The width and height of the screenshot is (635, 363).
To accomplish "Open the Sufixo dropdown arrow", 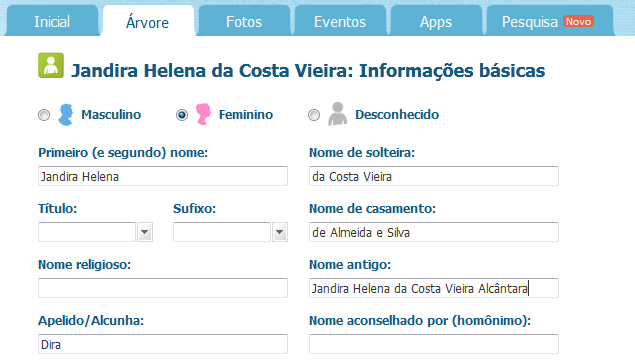I will tap(280, 232).
